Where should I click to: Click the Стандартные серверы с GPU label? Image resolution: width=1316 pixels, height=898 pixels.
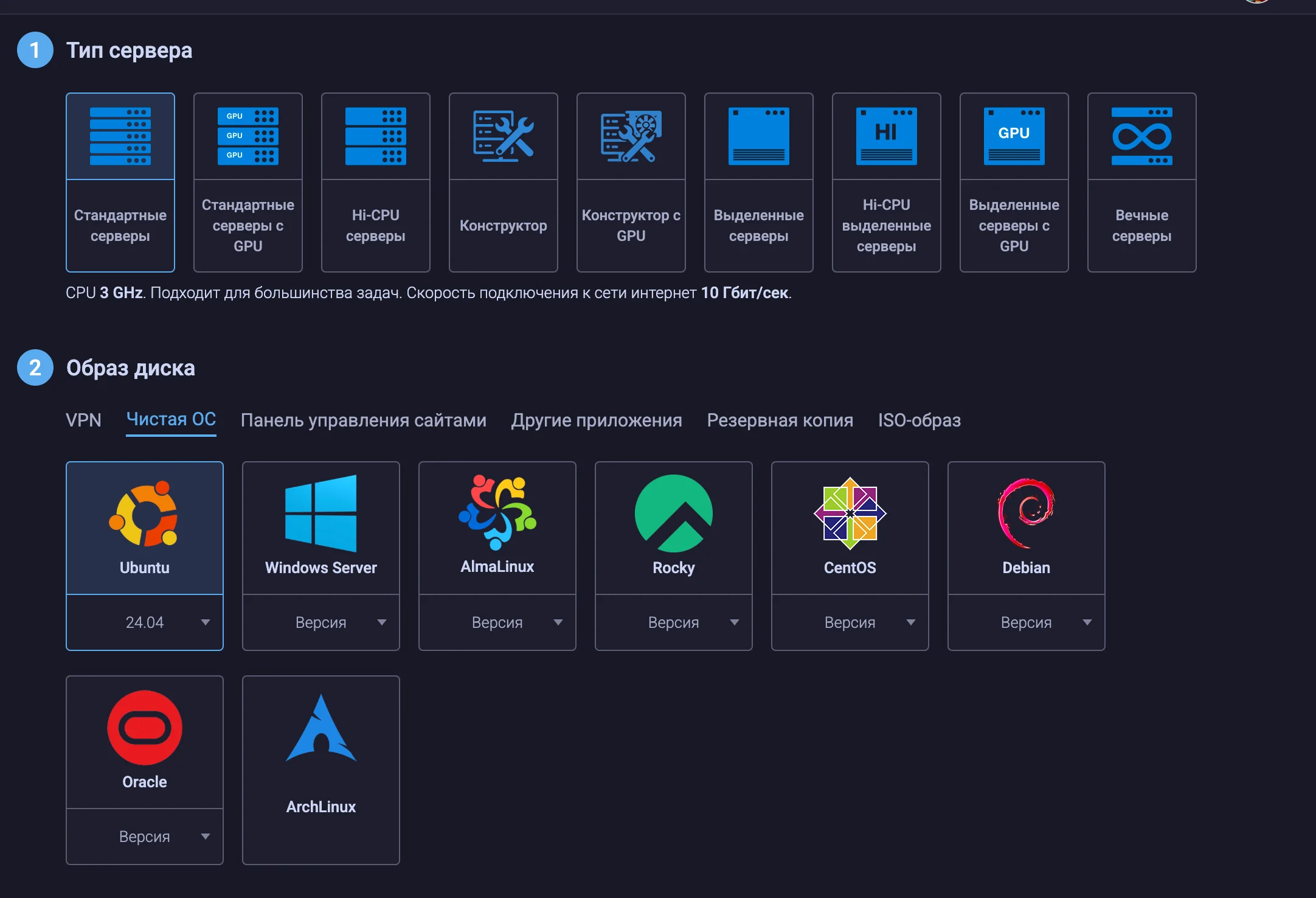click(248, 226)
